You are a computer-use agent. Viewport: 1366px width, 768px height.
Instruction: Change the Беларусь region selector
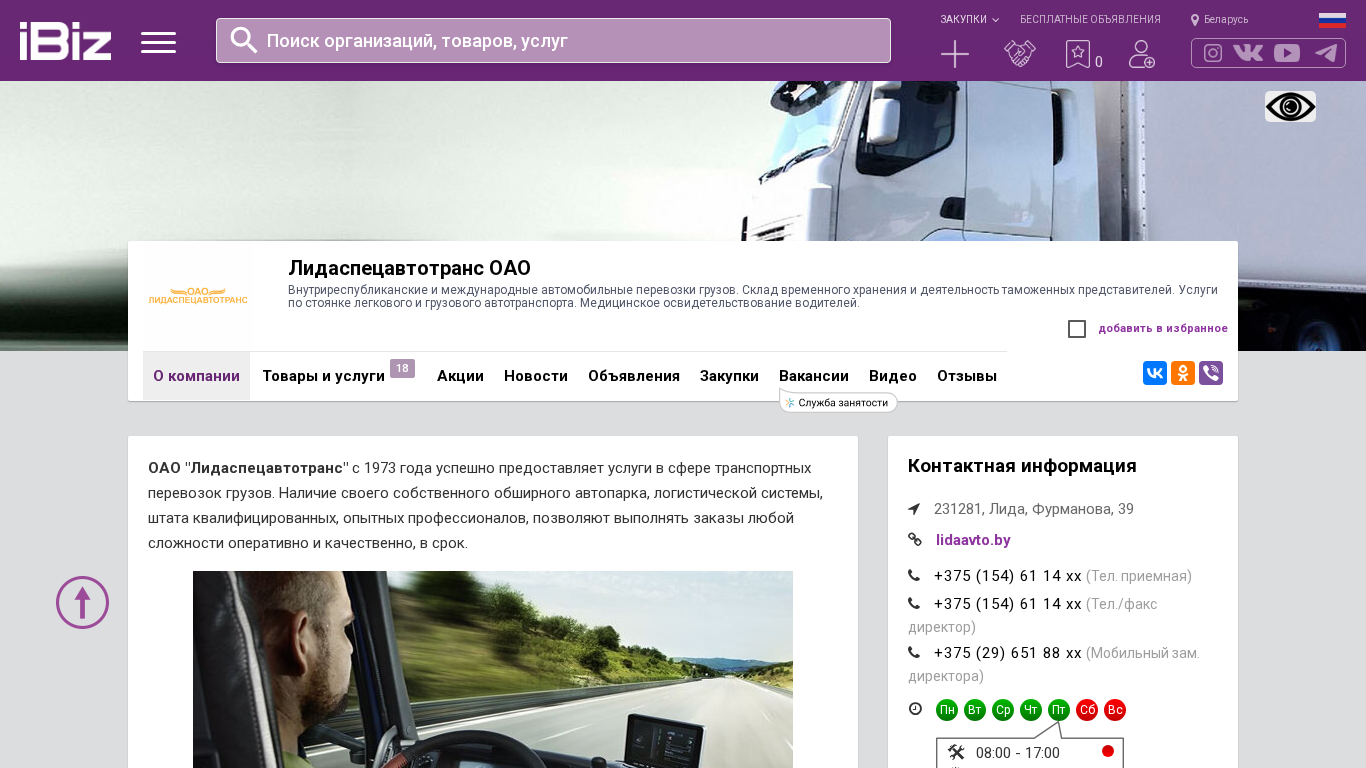pyautogui.click(x=1219, y=19)
